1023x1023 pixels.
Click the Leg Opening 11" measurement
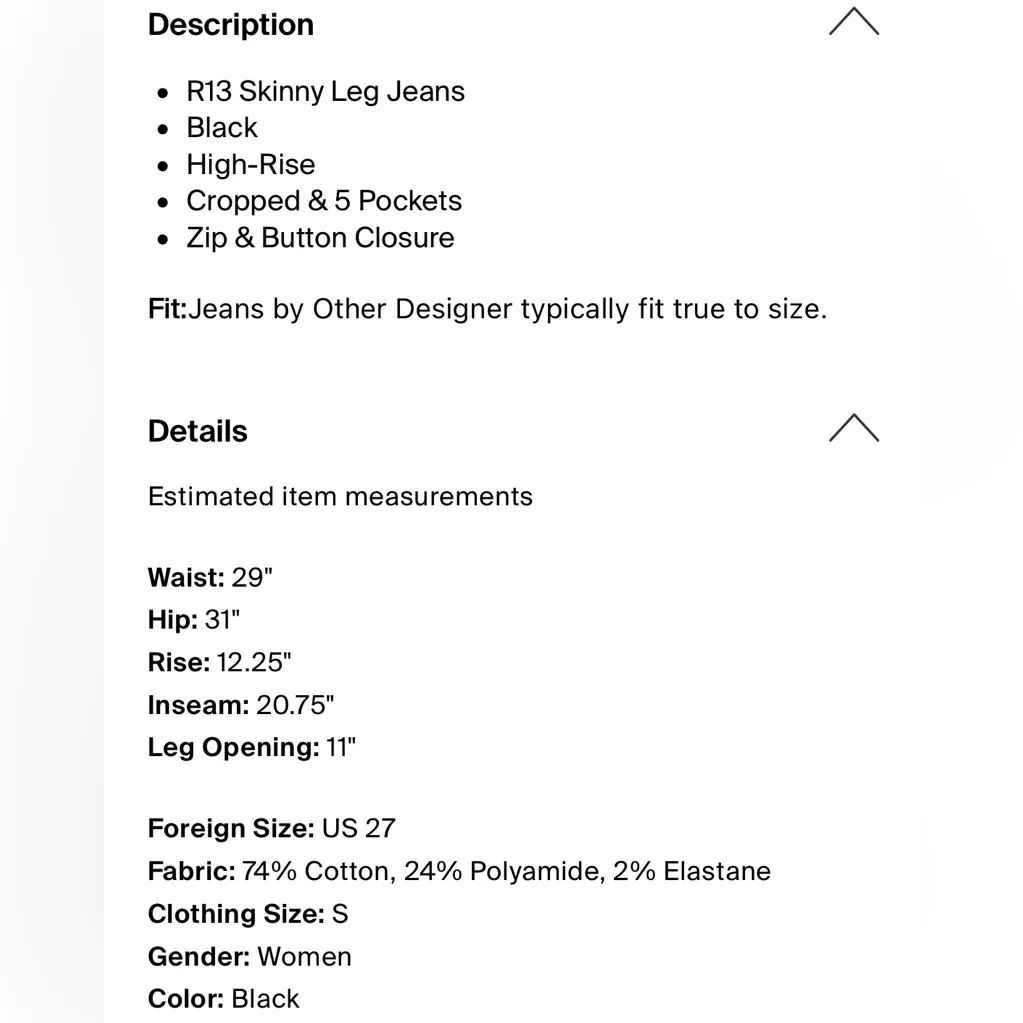coord(252,748)
